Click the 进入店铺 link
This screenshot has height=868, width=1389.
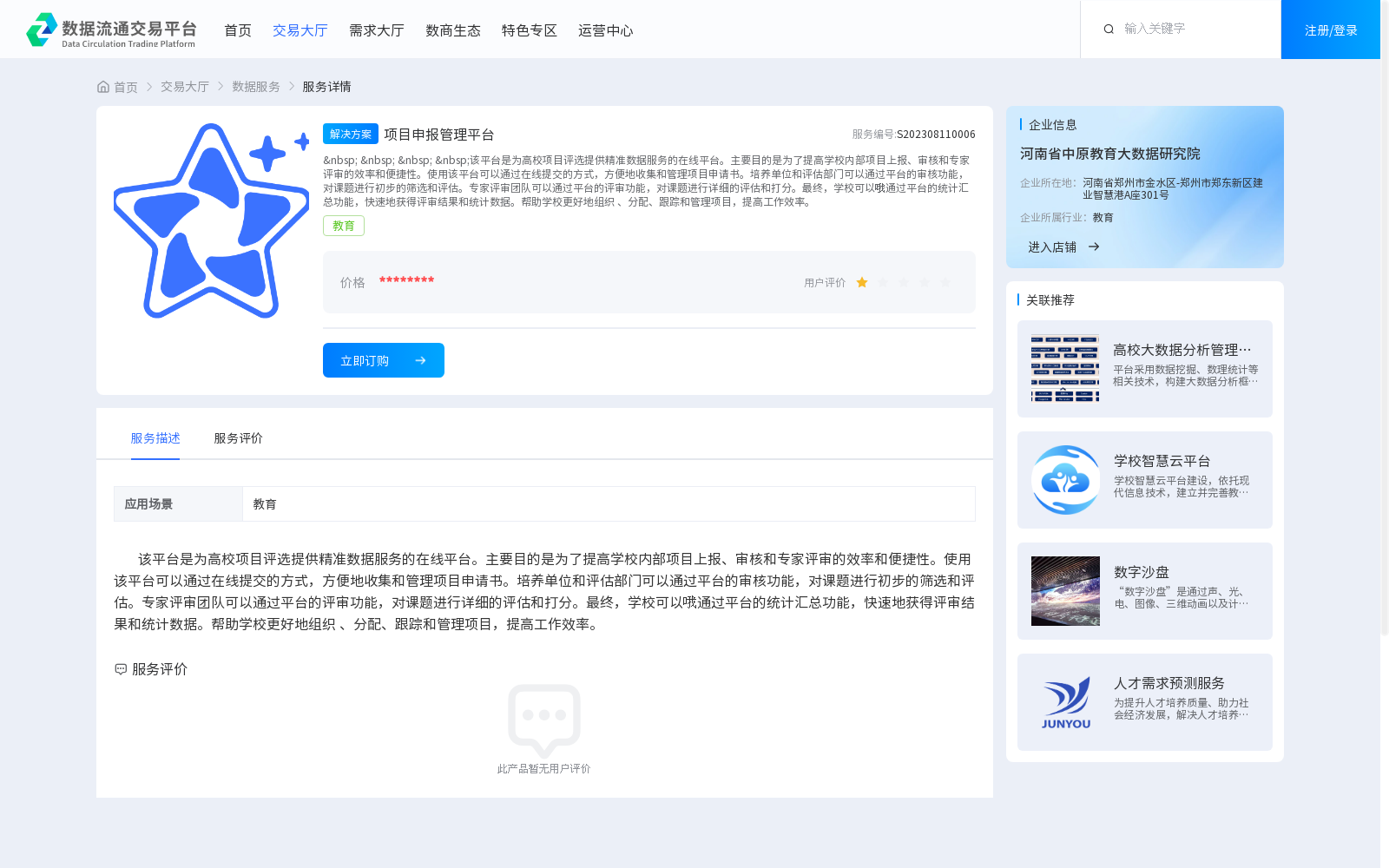[1052, 247]
